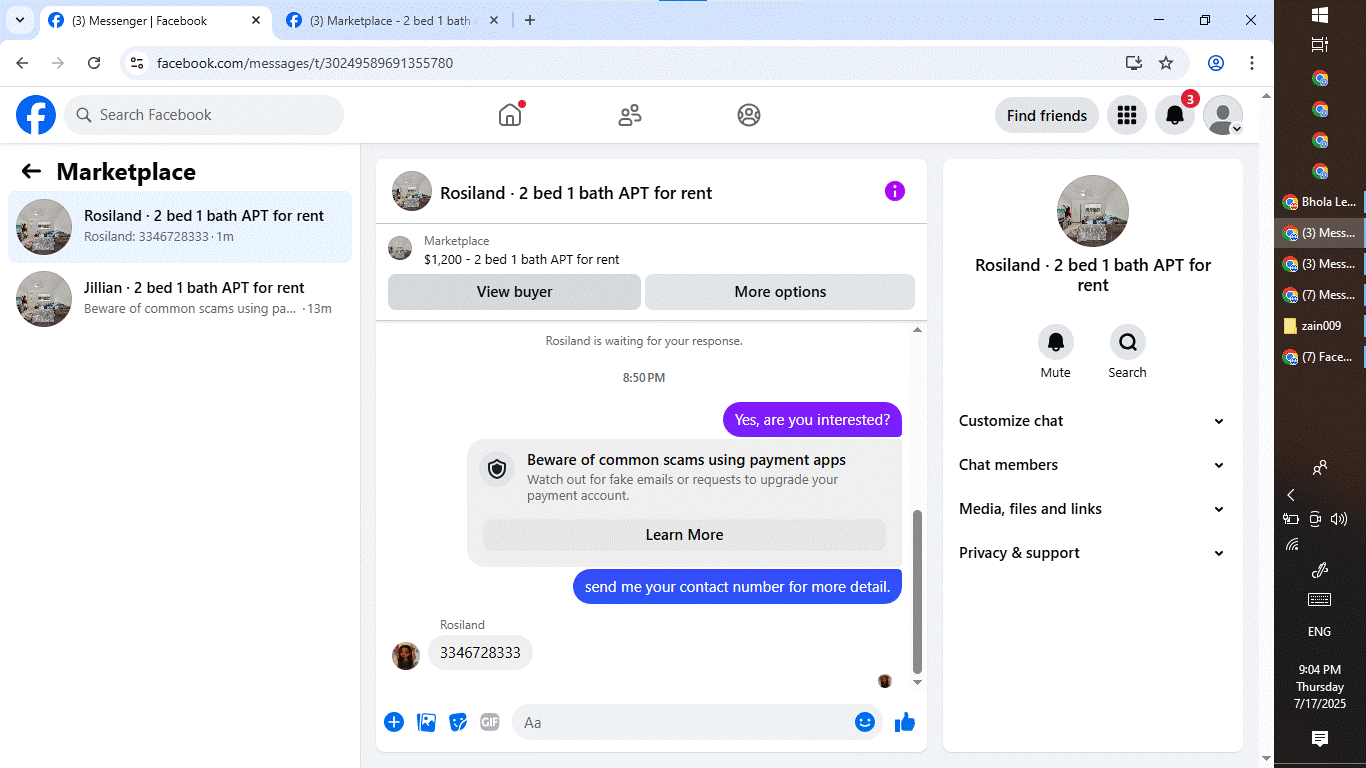The width and height of the screenshot is (1366, 768).
Task: Show hidden system tray icons chevron
Action: 1291,495
